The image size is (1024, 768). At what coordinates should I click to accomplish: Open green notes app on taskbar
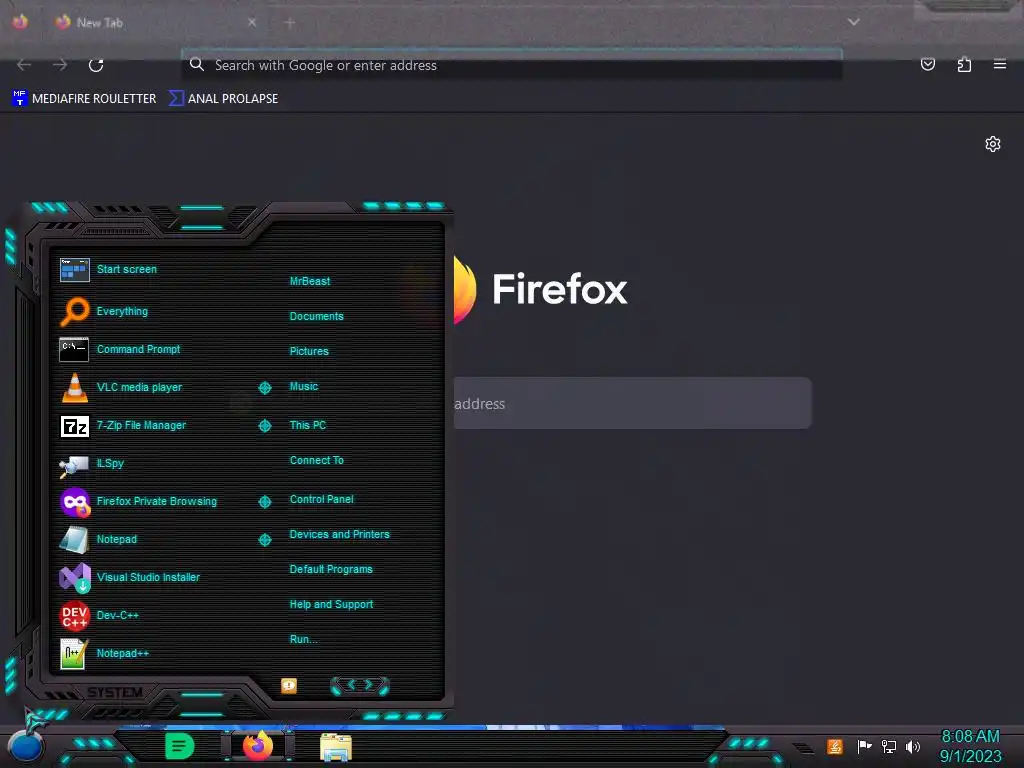point(180,746)
